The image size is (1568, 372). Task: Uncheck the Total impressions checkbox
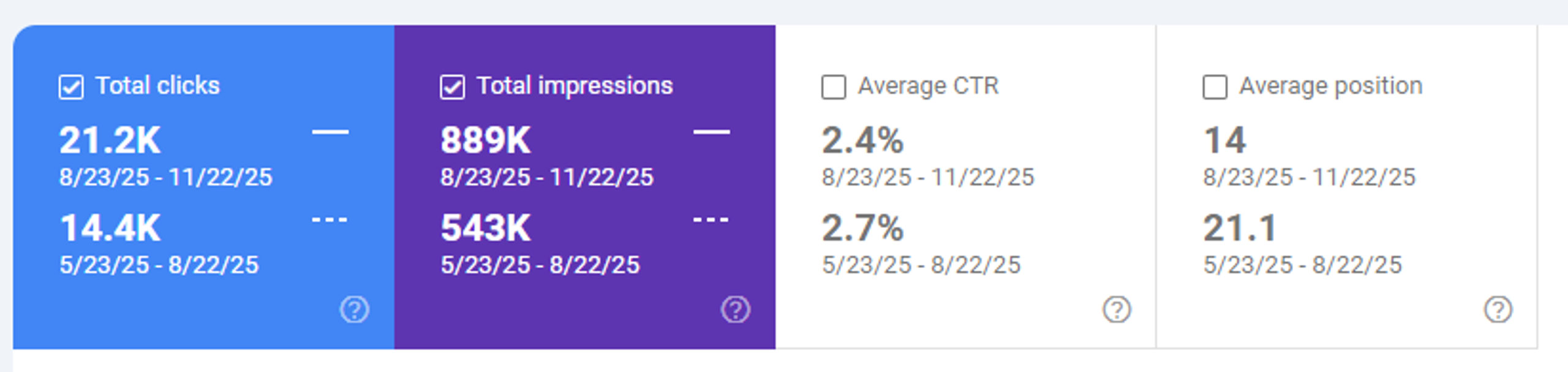point(451,86)
